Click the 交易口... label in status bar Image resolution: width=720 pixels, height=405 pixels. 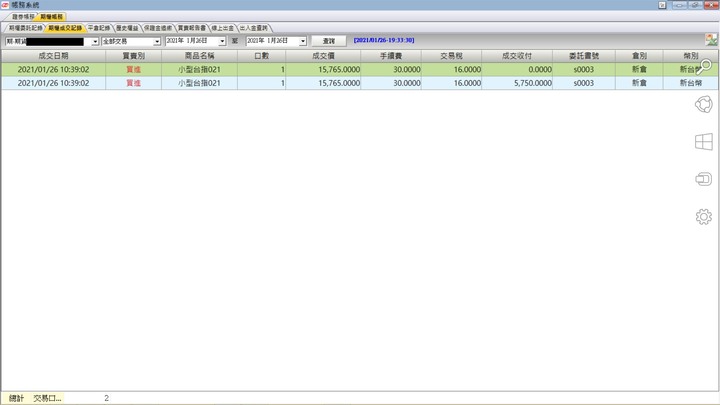click(x=47, y=398)
